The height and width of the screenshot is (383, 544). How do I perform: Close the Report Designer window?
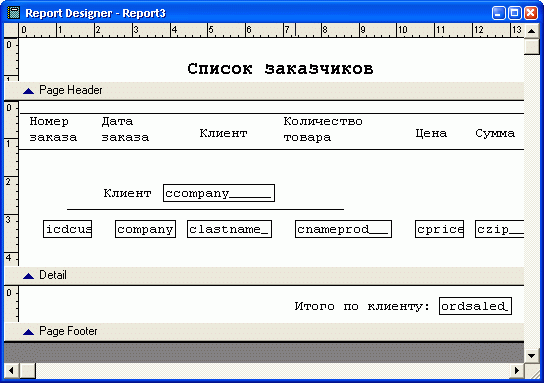(x=531, y=13)
